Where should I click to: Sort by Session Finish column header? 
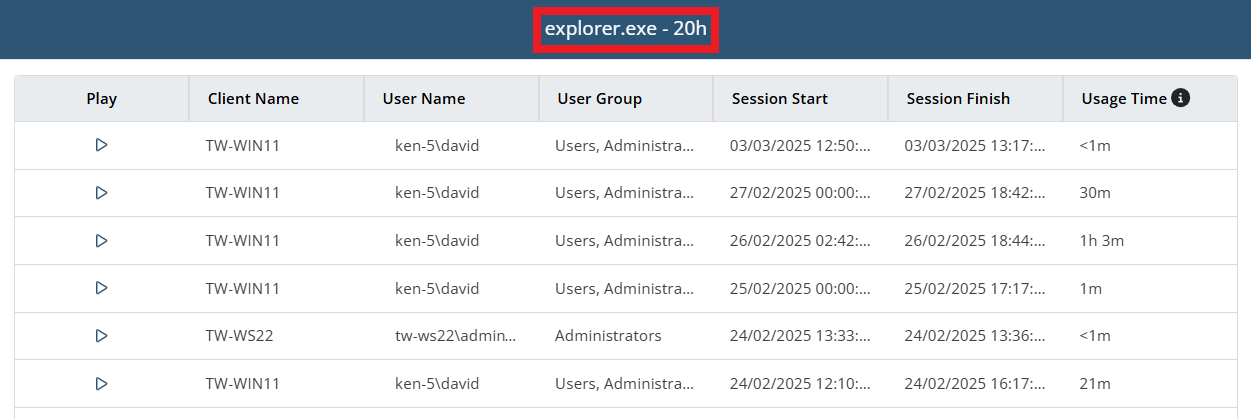[957, 99]
